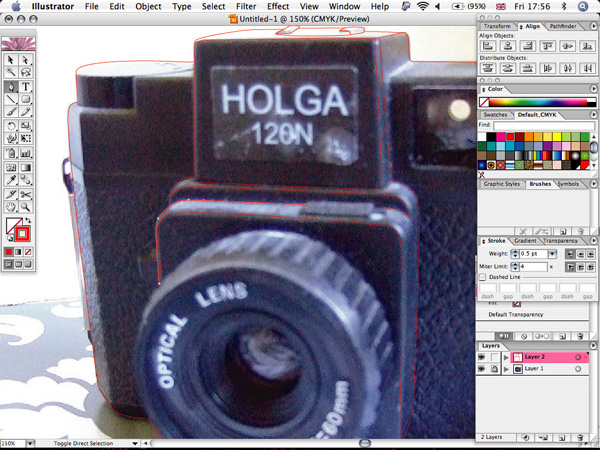The height and width of the screenshot is (450, 600).
Task: Expand Layer 1 disclosure triangle
Action: tap(507, 369)
